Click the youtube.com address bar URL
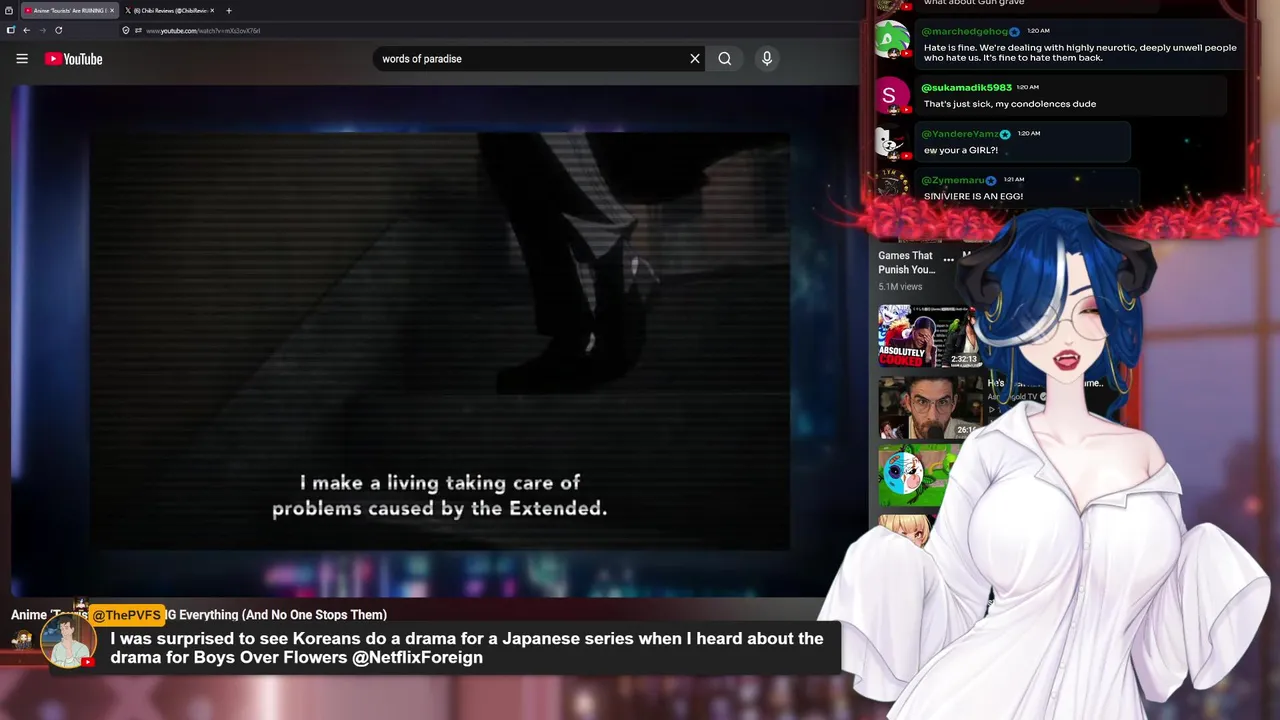The width and height of the screenshot is (1280, 720). tap(203, 31)
